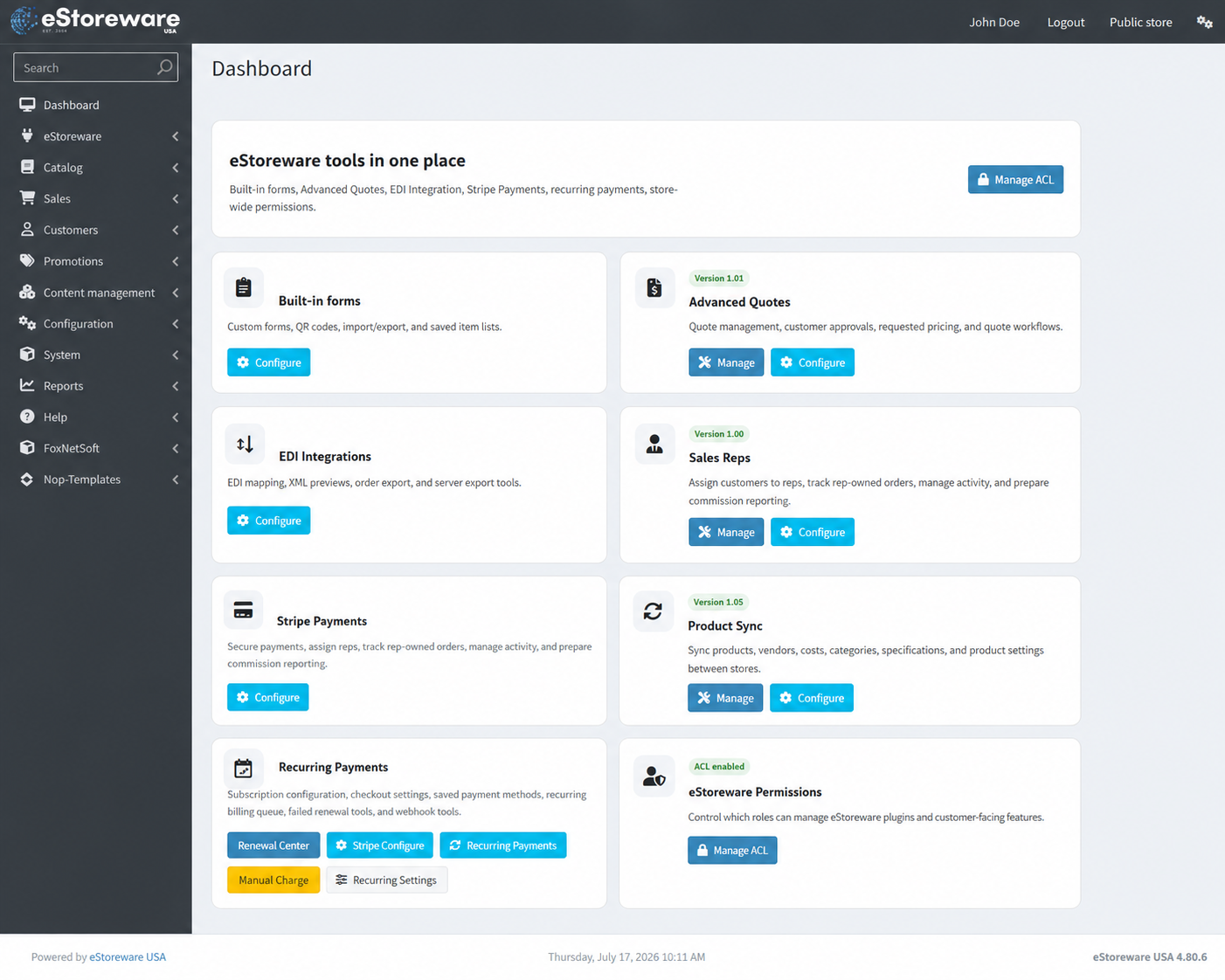
Task: Click the System cube icon in sidebar
Action: tap(27, 355)
